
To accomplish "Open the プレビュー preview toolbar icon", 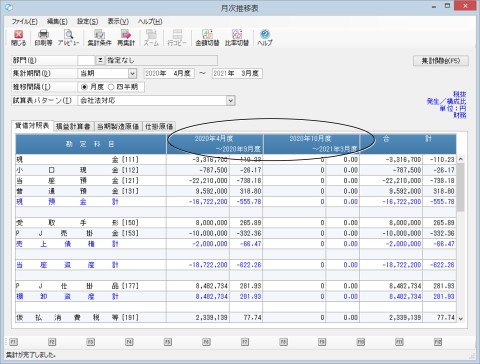I will [68, 38].
